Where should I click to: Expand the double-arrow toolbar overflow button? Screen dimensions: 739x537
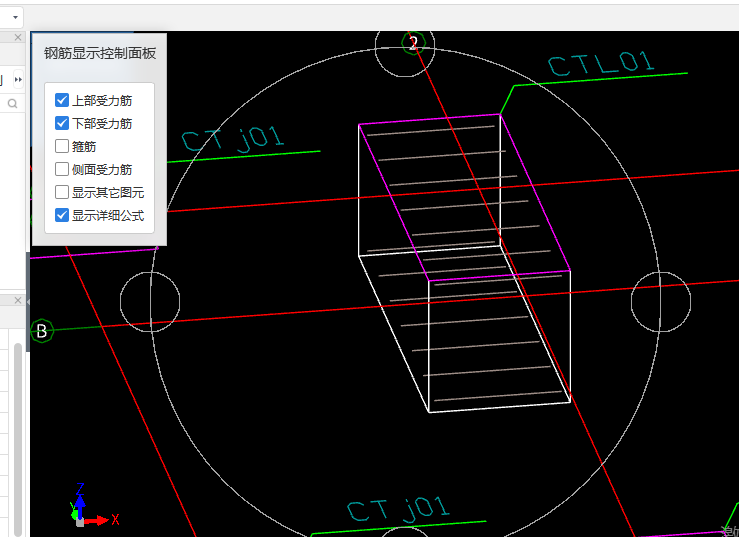[18, 80]
